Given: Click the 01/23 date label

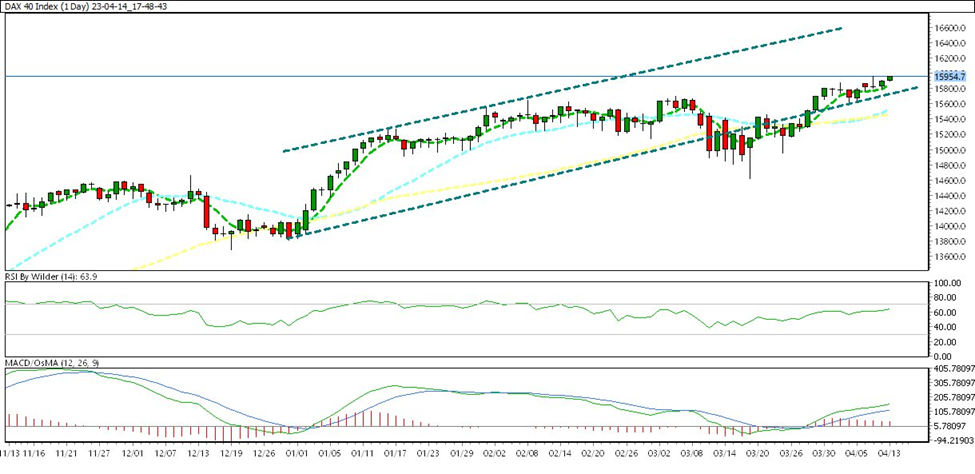Looking at the screenshot, I should [427, 454].
